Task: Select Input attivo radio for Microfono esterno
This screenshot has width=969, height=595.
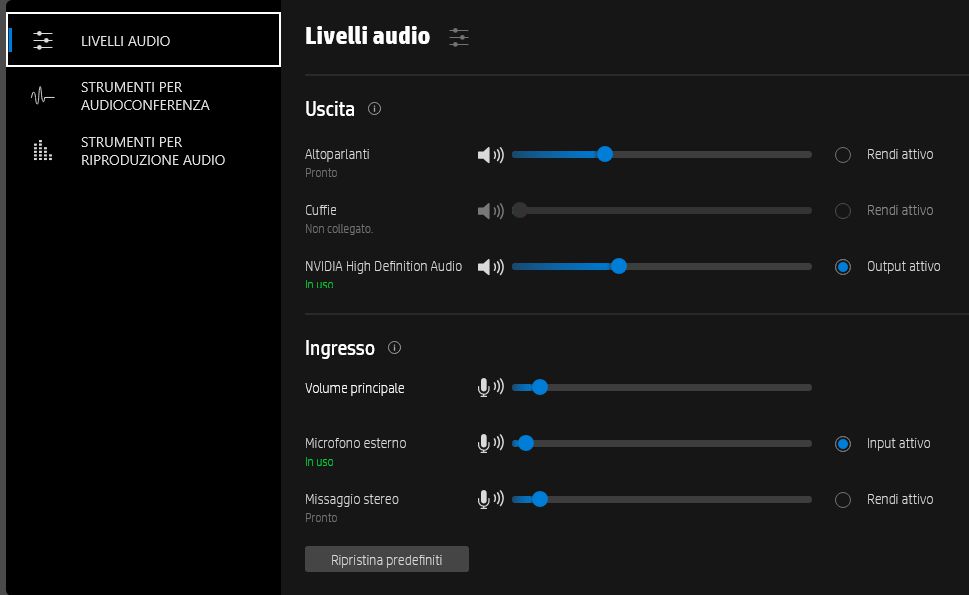Action: point(843,444)
